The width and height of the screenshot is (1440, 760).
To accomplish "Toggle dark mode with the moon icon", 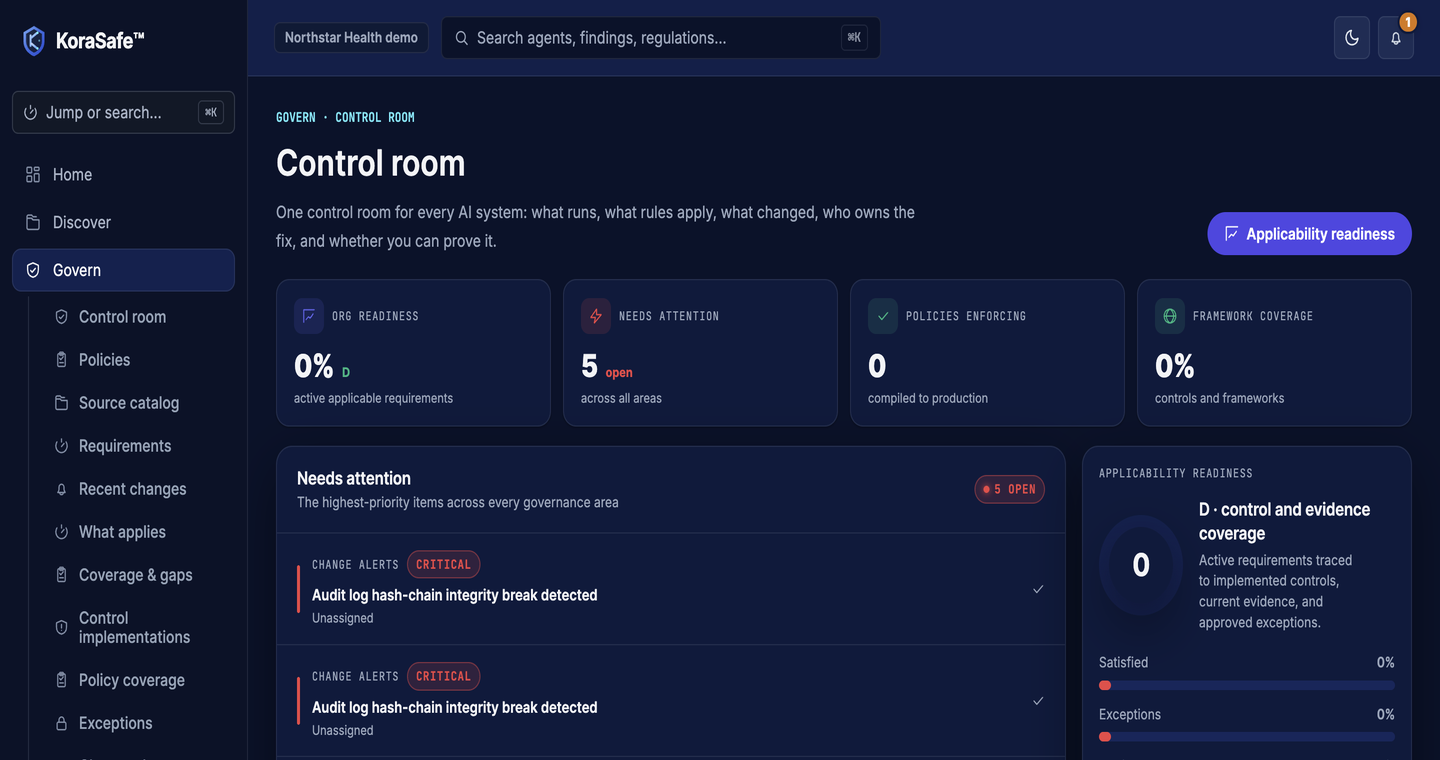I will coord(1352,38).
